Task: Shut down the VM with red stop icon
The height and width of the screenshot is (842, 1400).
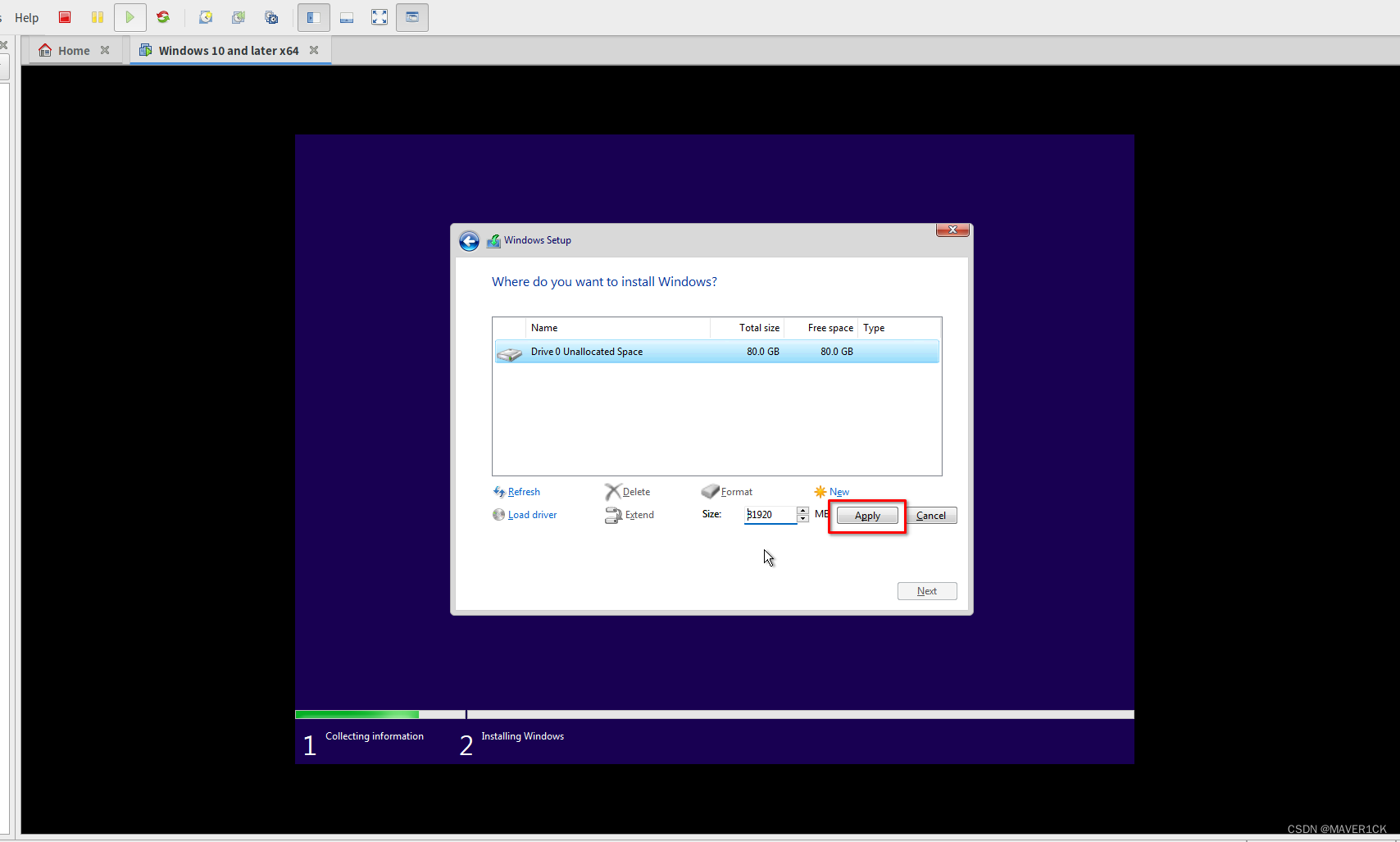Action: coord(65,17)
